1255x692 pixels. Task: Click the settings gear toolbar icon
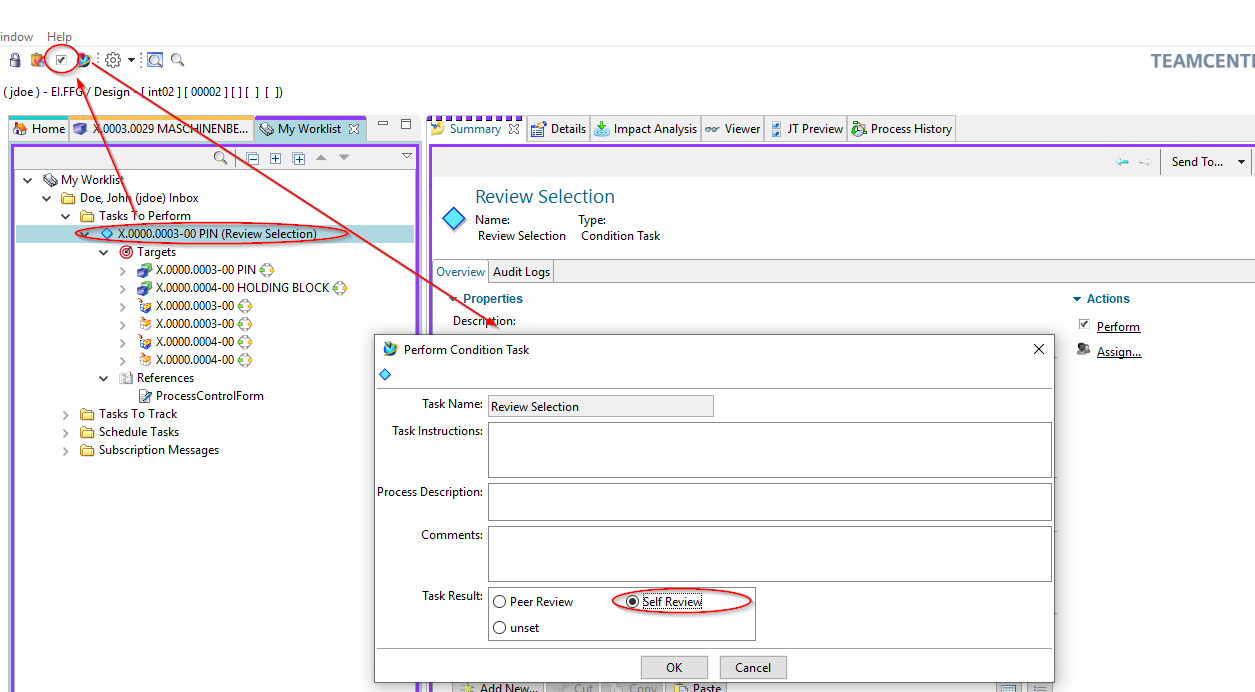point(113,60)
